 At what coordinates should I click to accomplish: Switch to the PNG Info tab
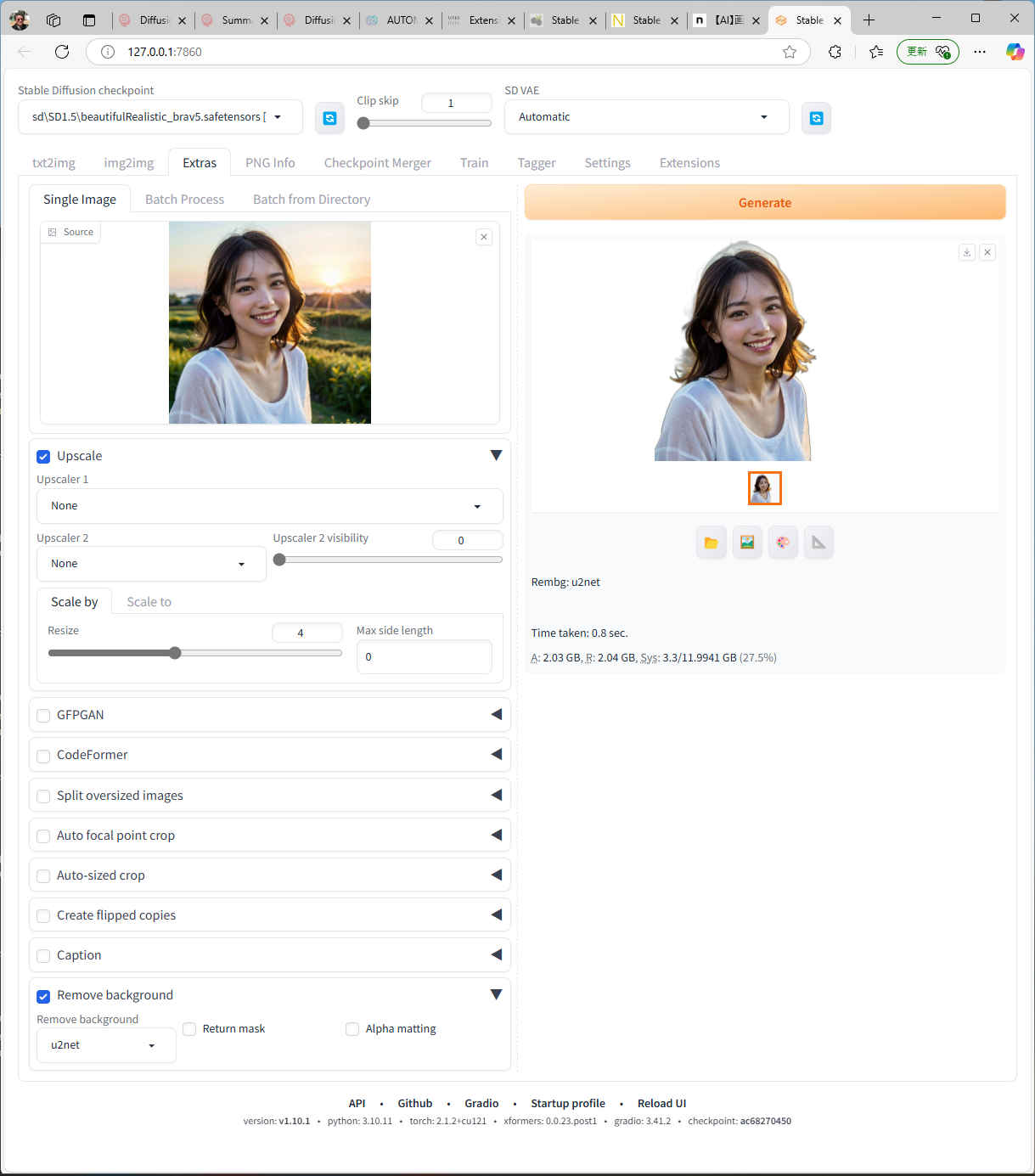click(x=270, y=163)
